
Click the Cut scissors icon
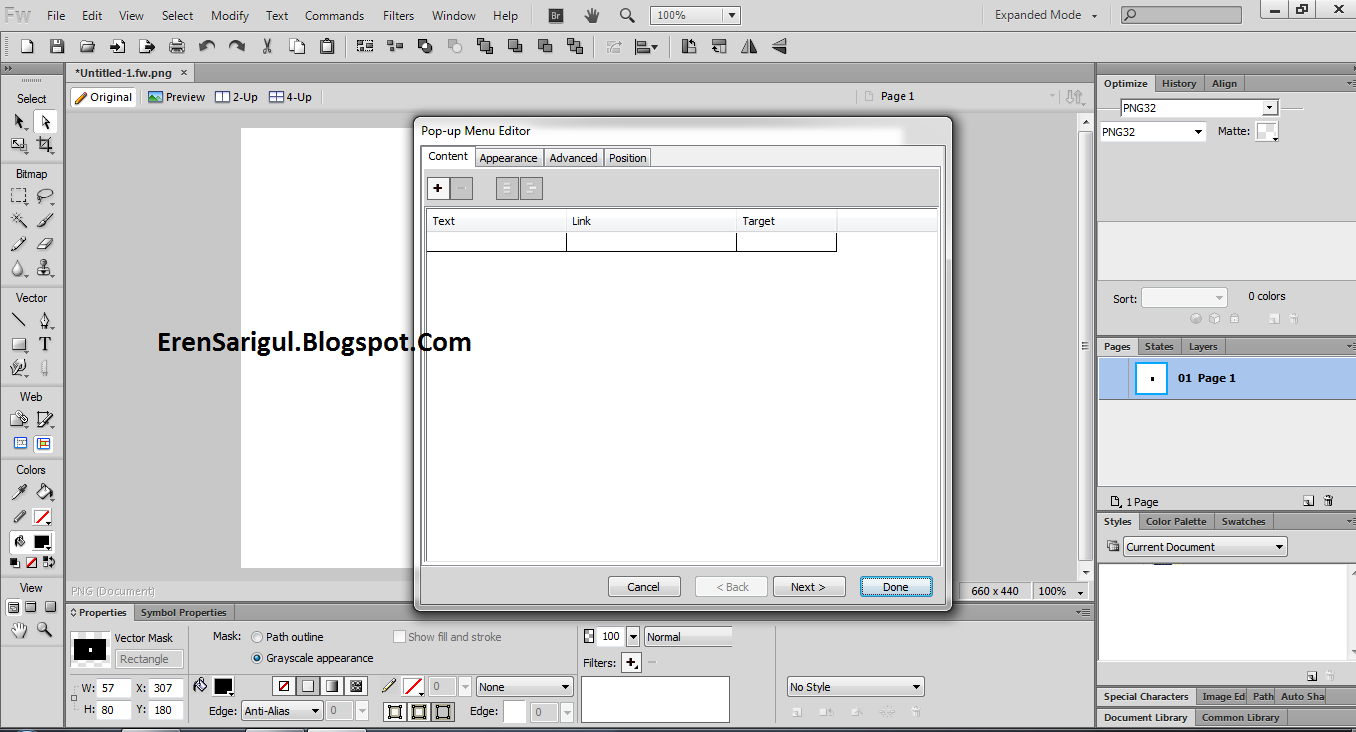[x=267, y=46]
